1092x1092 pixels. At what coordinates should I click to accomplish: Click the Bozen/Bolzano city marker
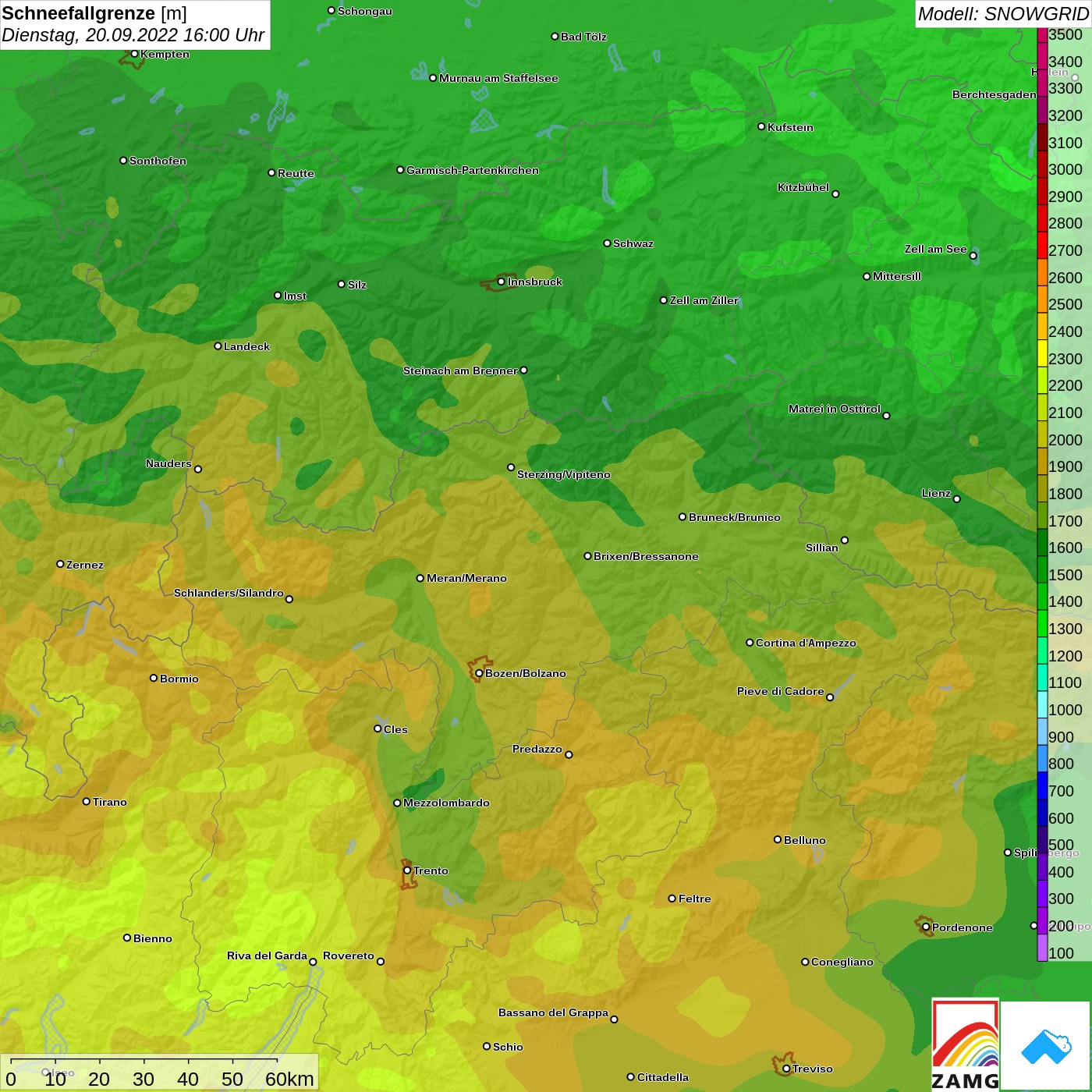tap(479, 673)
